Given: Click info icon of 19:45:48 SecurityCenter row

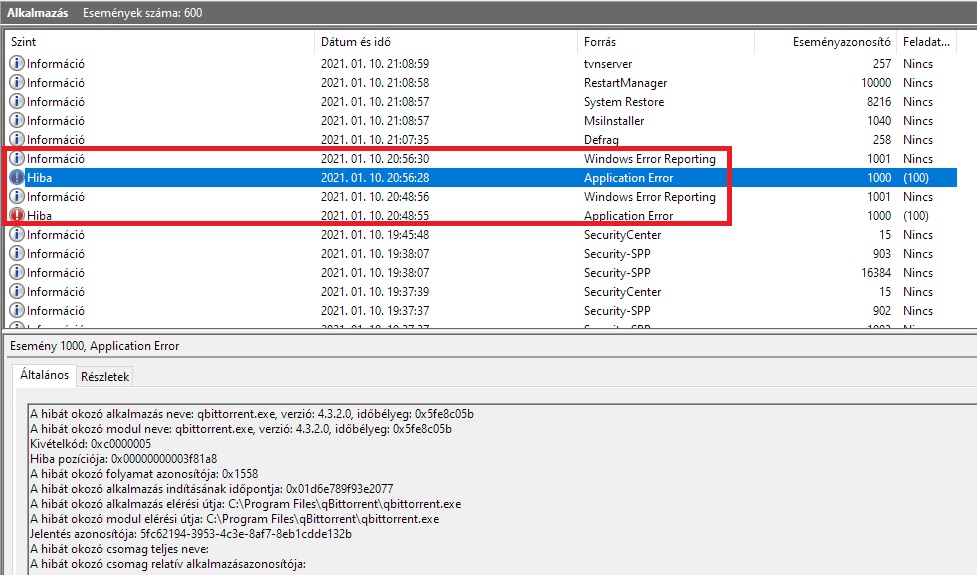Looking at the screenshot, I should 17,234.
